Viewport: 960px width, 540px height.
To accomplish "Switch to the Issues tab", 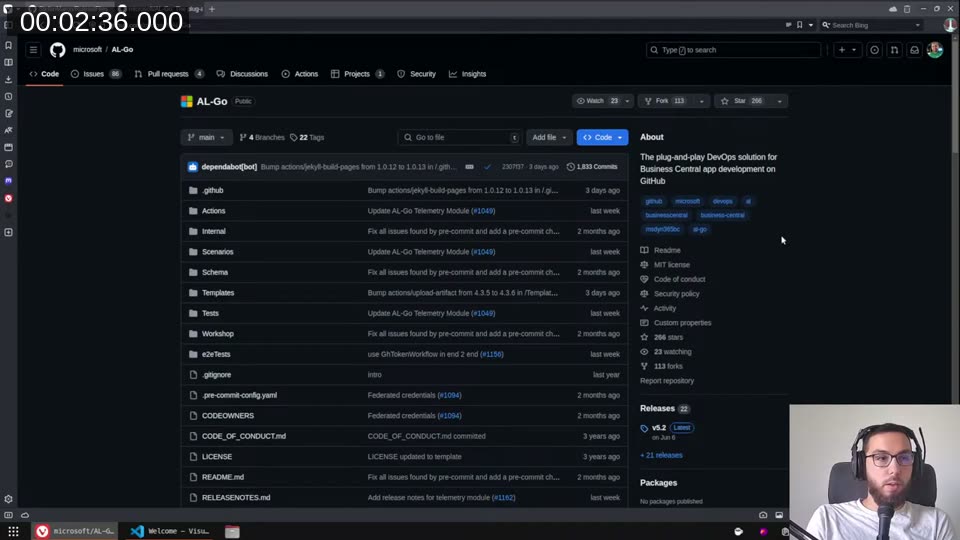I will click(96, 74).
